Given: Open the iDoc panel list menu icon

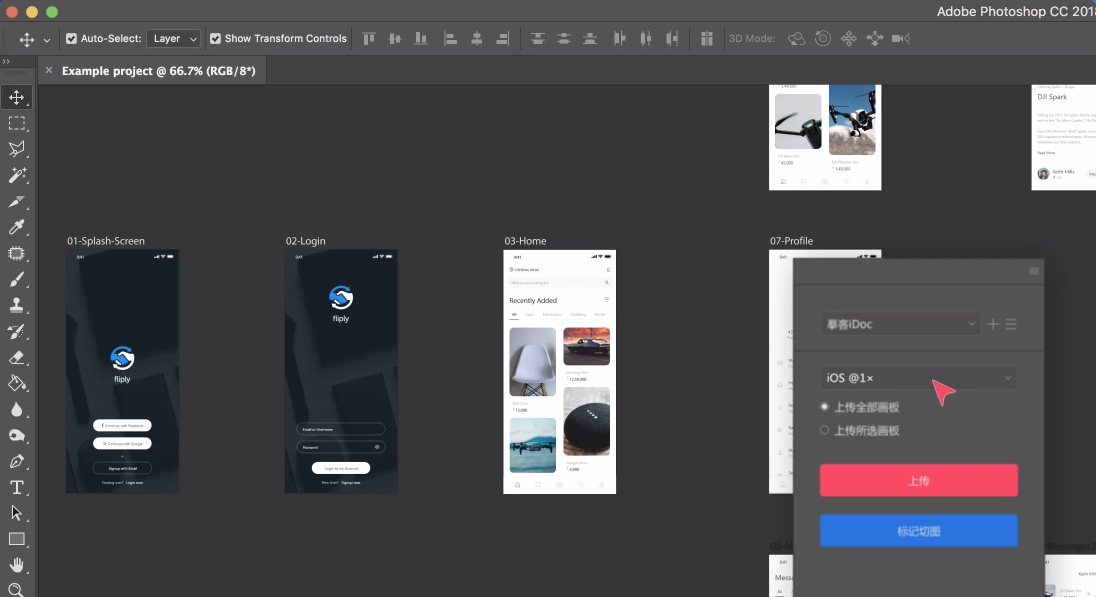Looking at the screenshot, I should (x=1011, y=324).
